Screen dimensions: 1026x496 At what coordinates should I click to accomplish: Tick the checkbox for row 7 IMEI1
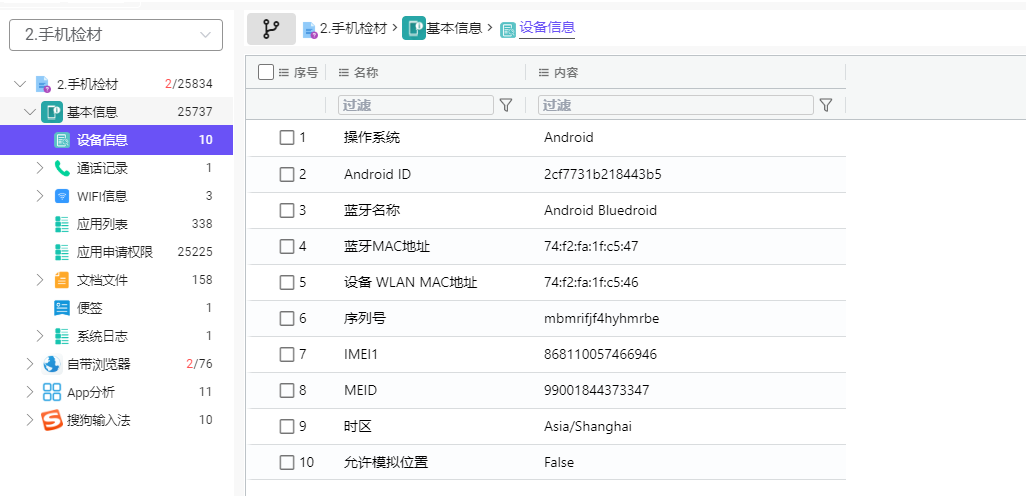pos(287,354)
